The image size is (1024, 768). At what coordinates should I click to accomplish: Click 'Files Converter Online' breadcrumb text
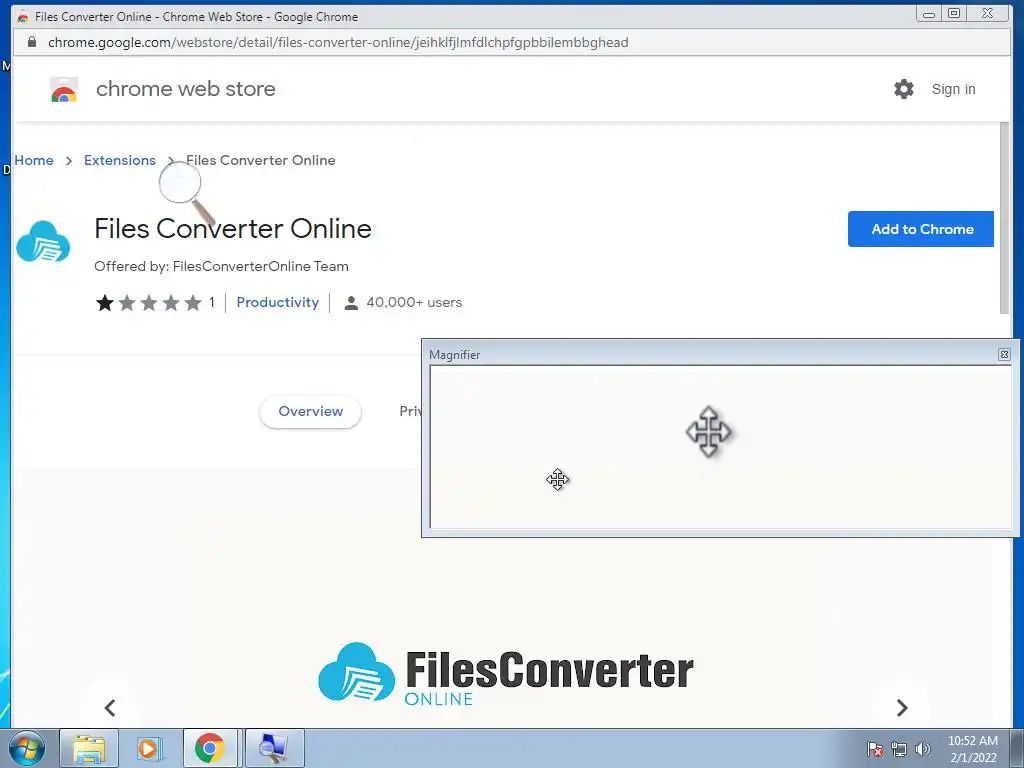click(261, 160)
